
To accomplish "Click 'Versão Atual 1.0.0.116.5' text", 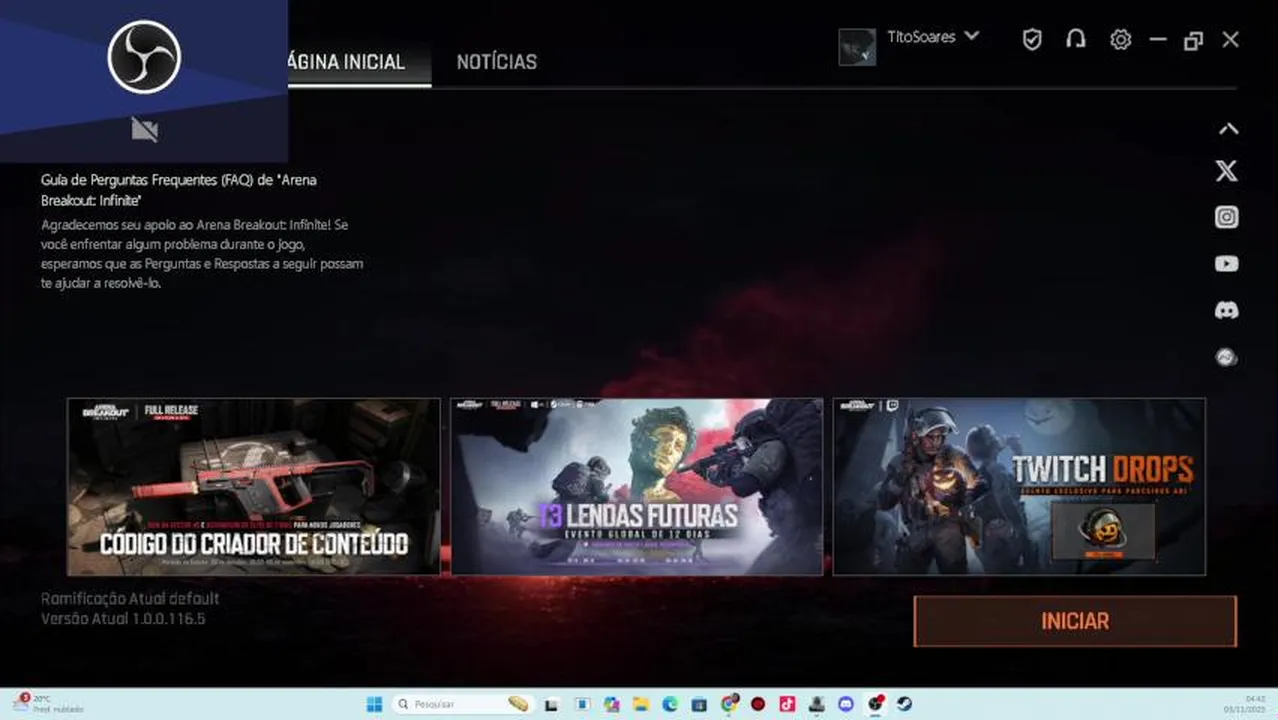I will coord(123,619).
